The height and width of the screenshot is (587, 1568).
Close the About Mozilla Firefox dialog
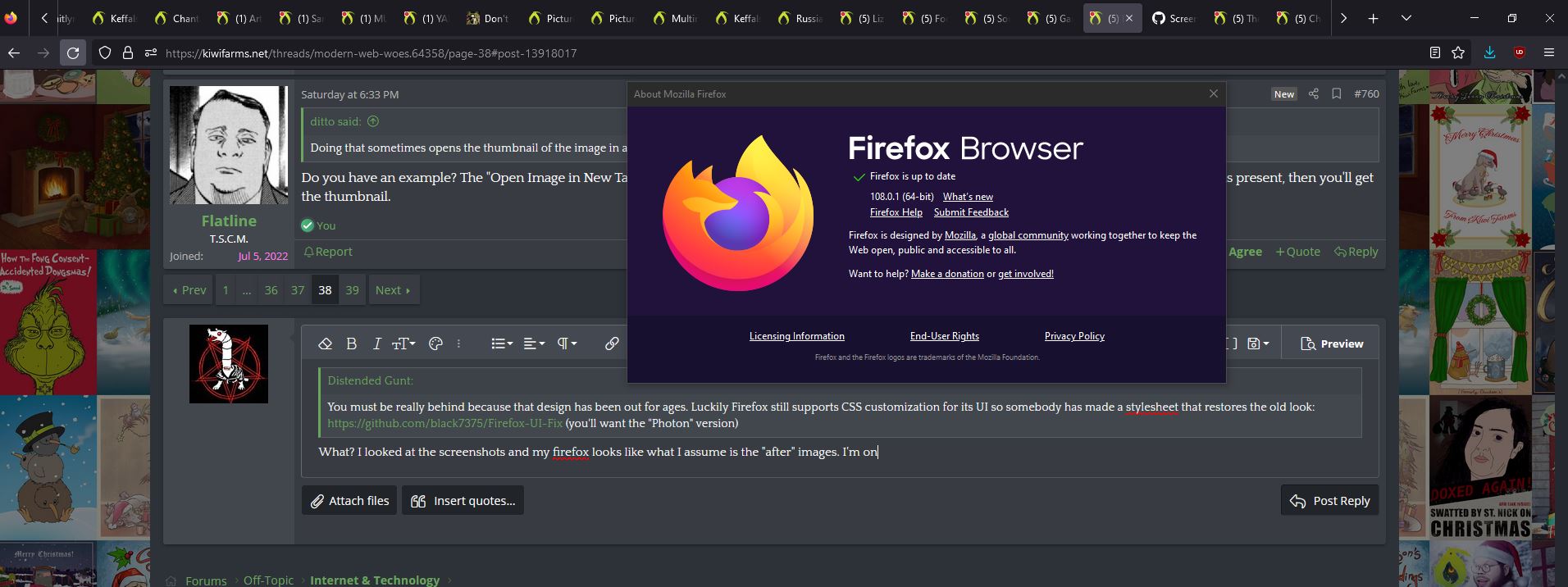pyautogui.click(x=1214, y=93)
